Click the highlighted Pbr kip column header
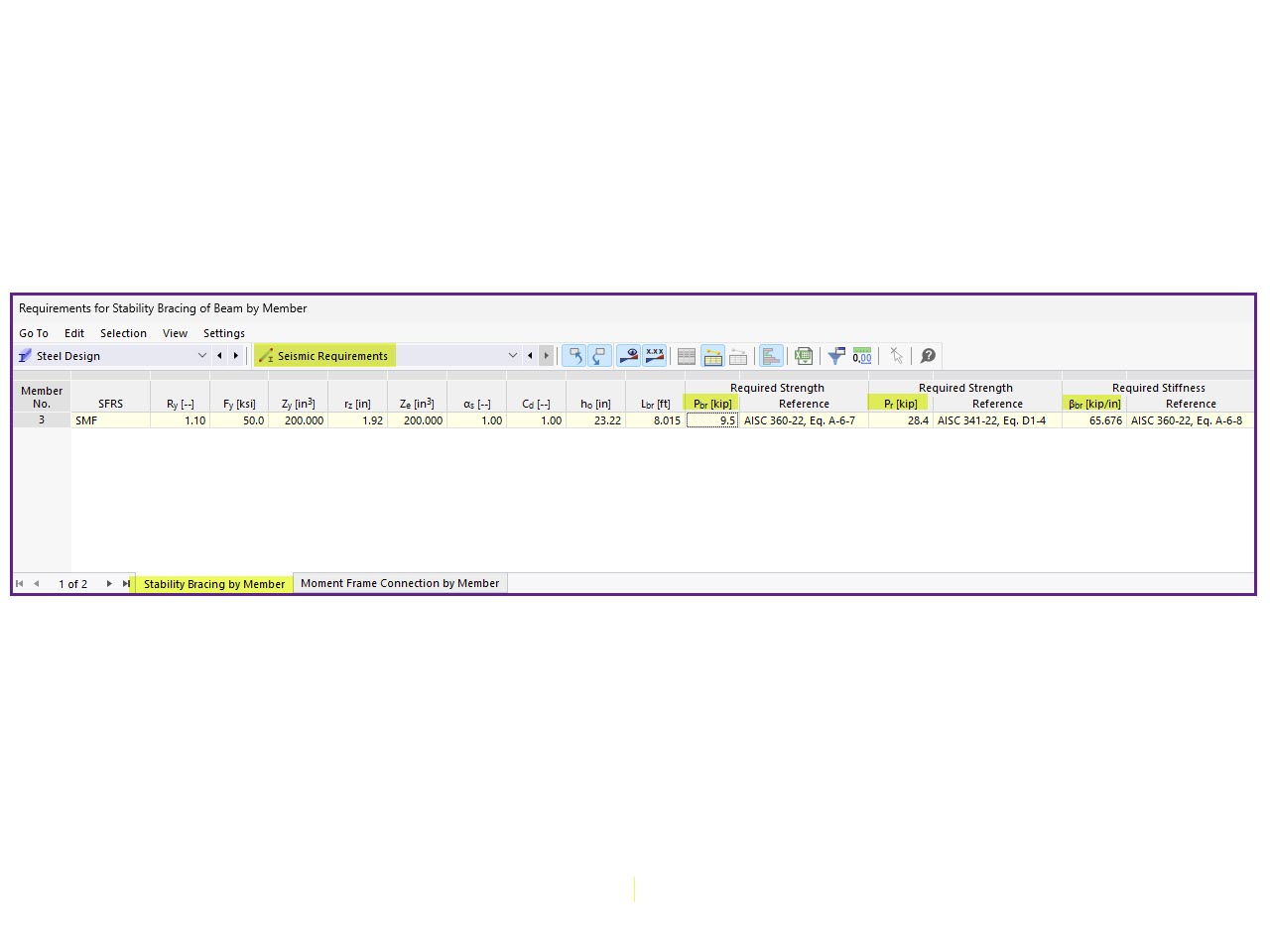Image resolution: width=1270 pixels, height=952 pixels. [x=711, y=404]
